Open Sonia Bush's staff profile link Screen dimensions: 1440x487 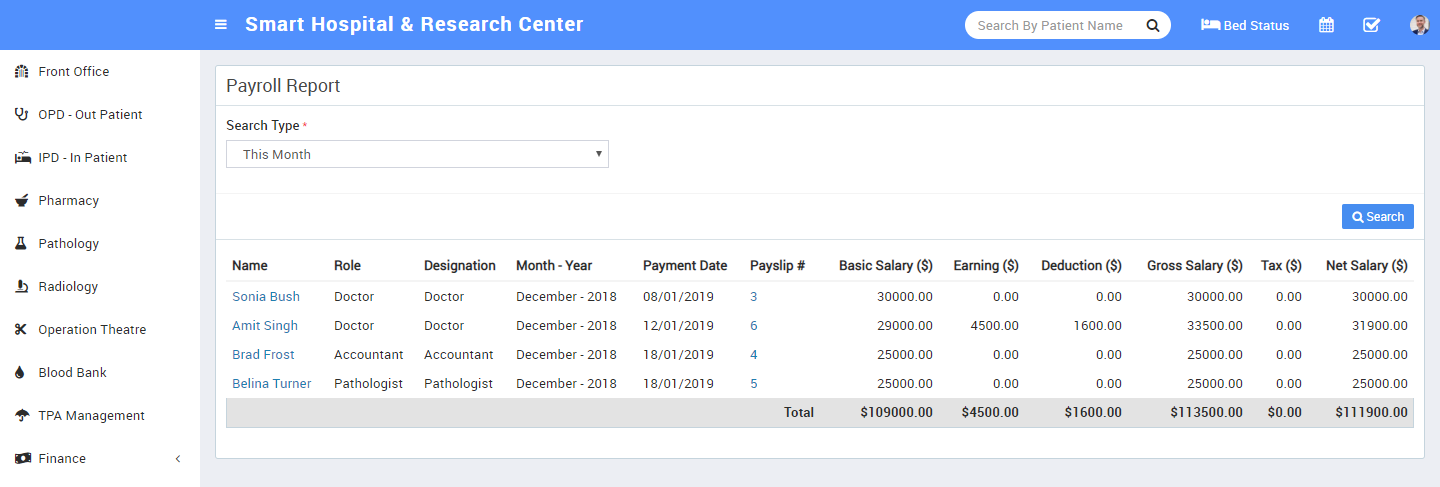click(x=266, y=297)
